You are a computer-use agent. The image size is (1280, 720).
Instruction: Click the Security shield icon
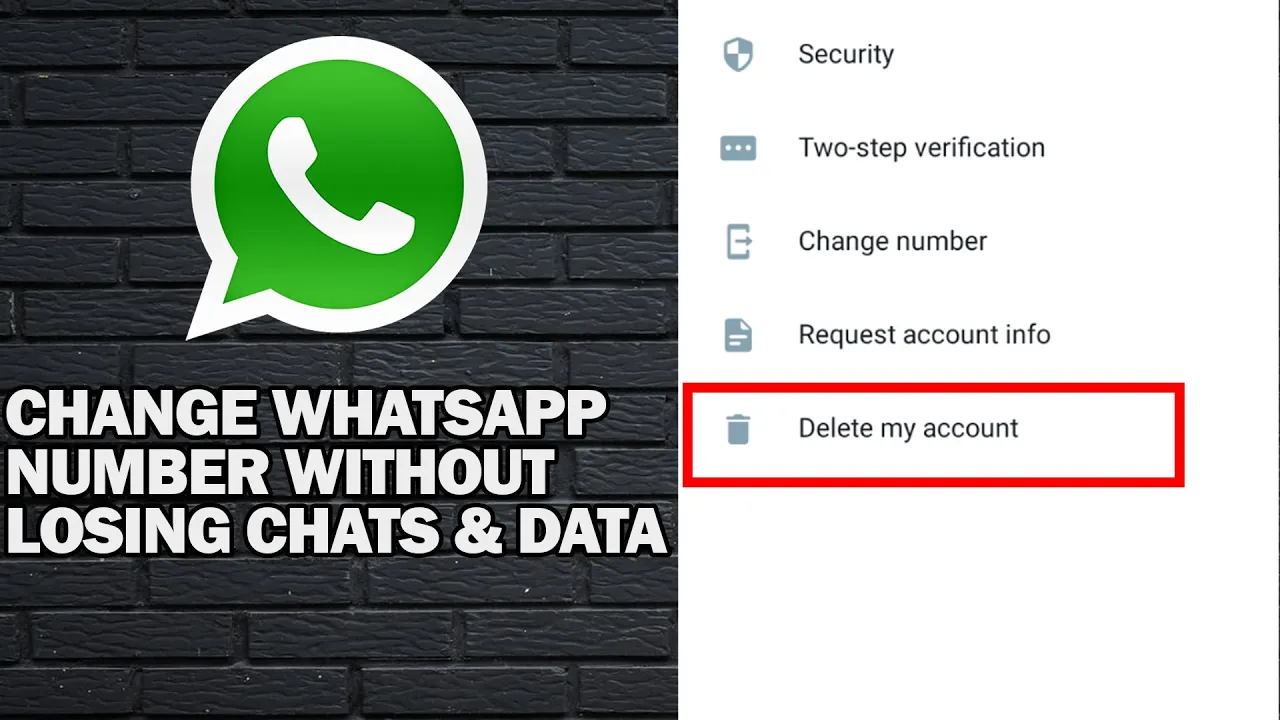click(x=738, y=54)
